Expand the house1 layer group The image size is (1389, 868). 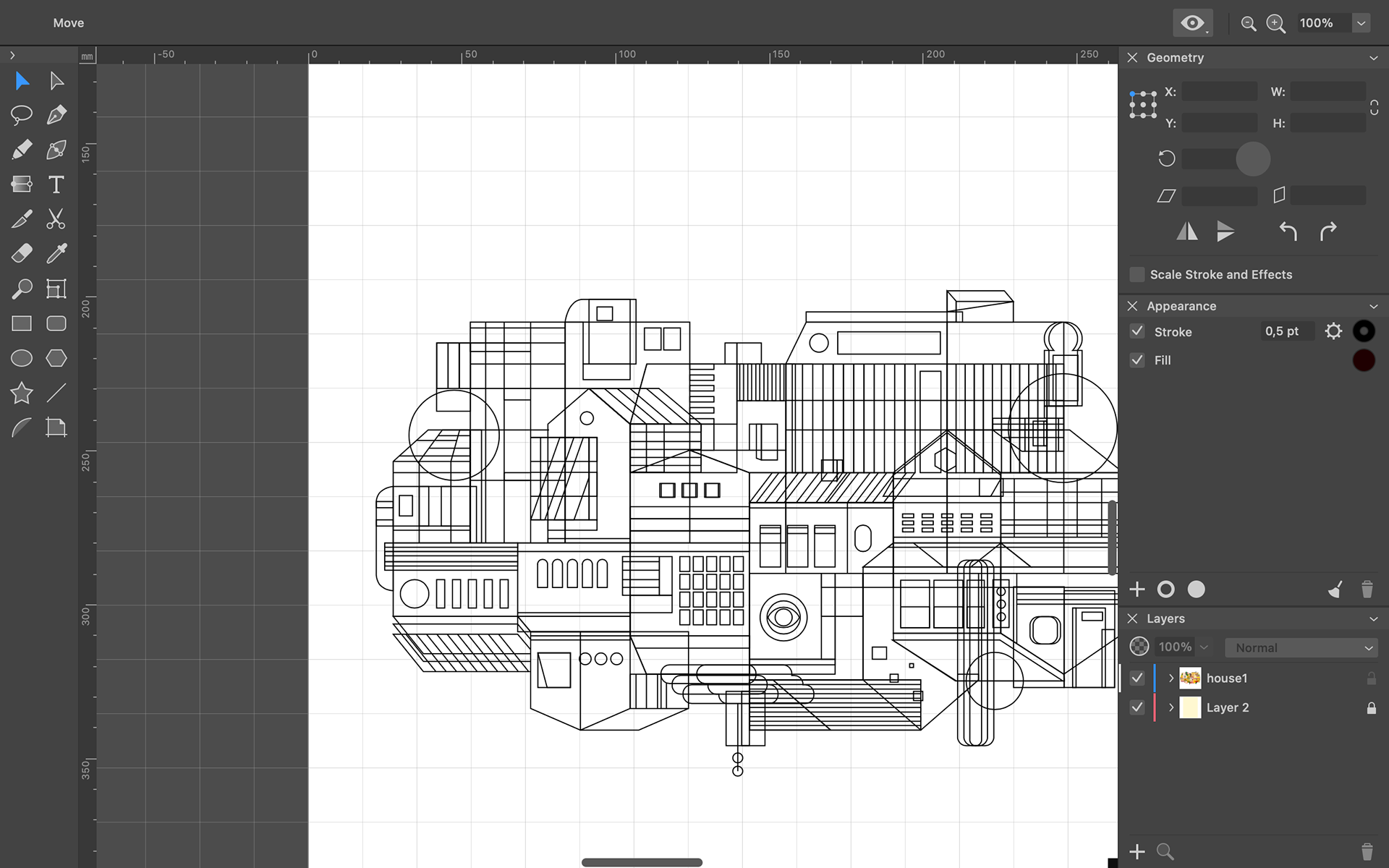point(1171,678)
